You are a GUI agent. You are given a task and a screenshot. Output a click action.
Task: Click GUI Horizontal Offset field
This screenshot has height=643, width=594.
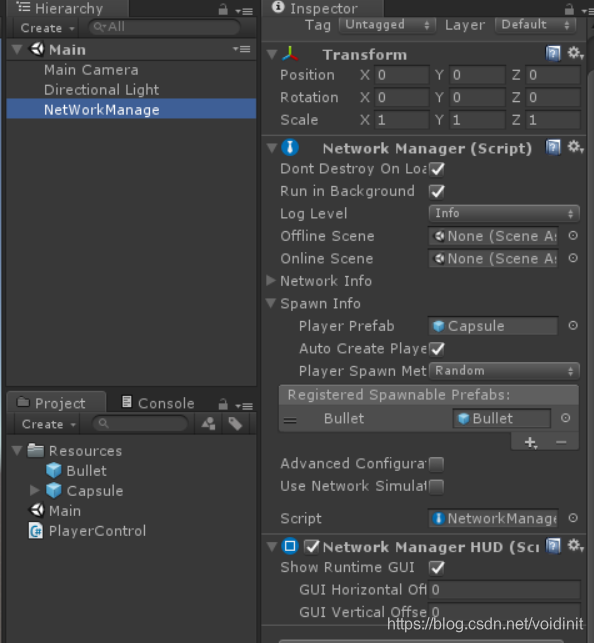click(x=504, y=590)
